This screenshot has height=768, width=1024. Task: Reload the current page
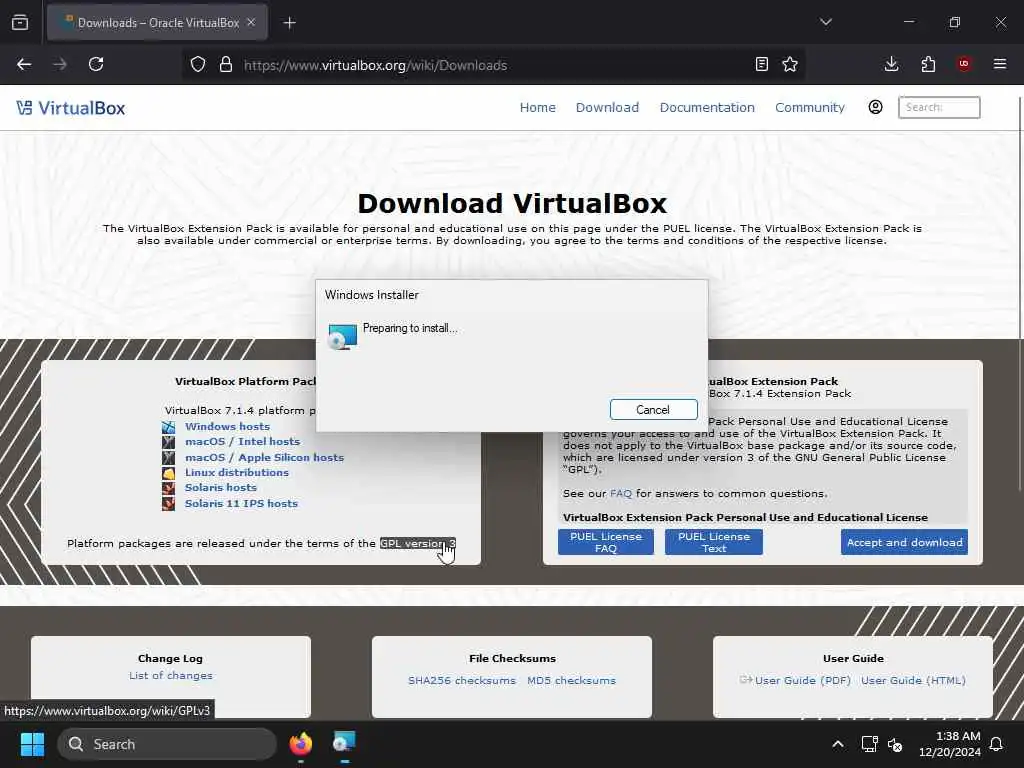[96, 65]
